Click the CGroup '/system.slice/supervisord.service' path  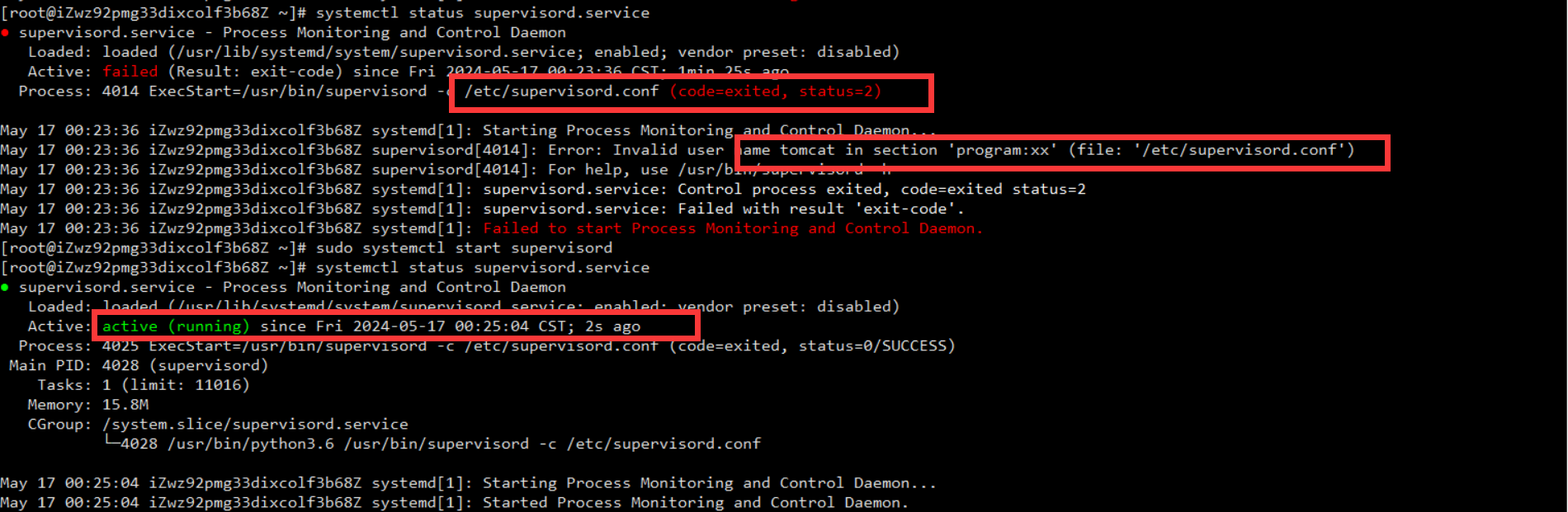(255, 425)
